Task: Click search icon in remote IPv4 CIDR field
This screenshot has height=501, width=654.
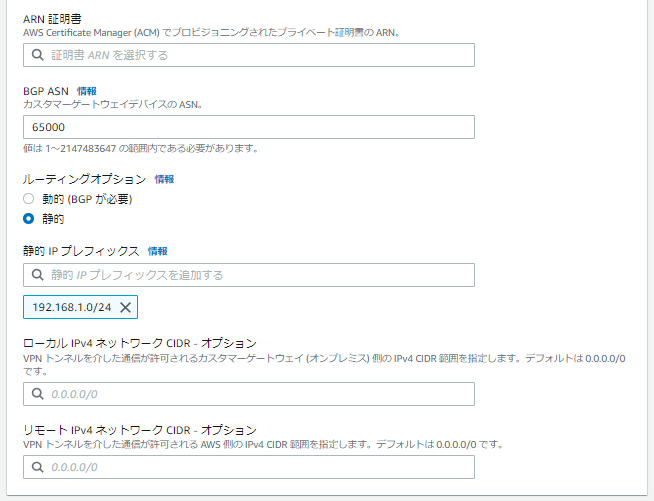Action: point(37,467)
